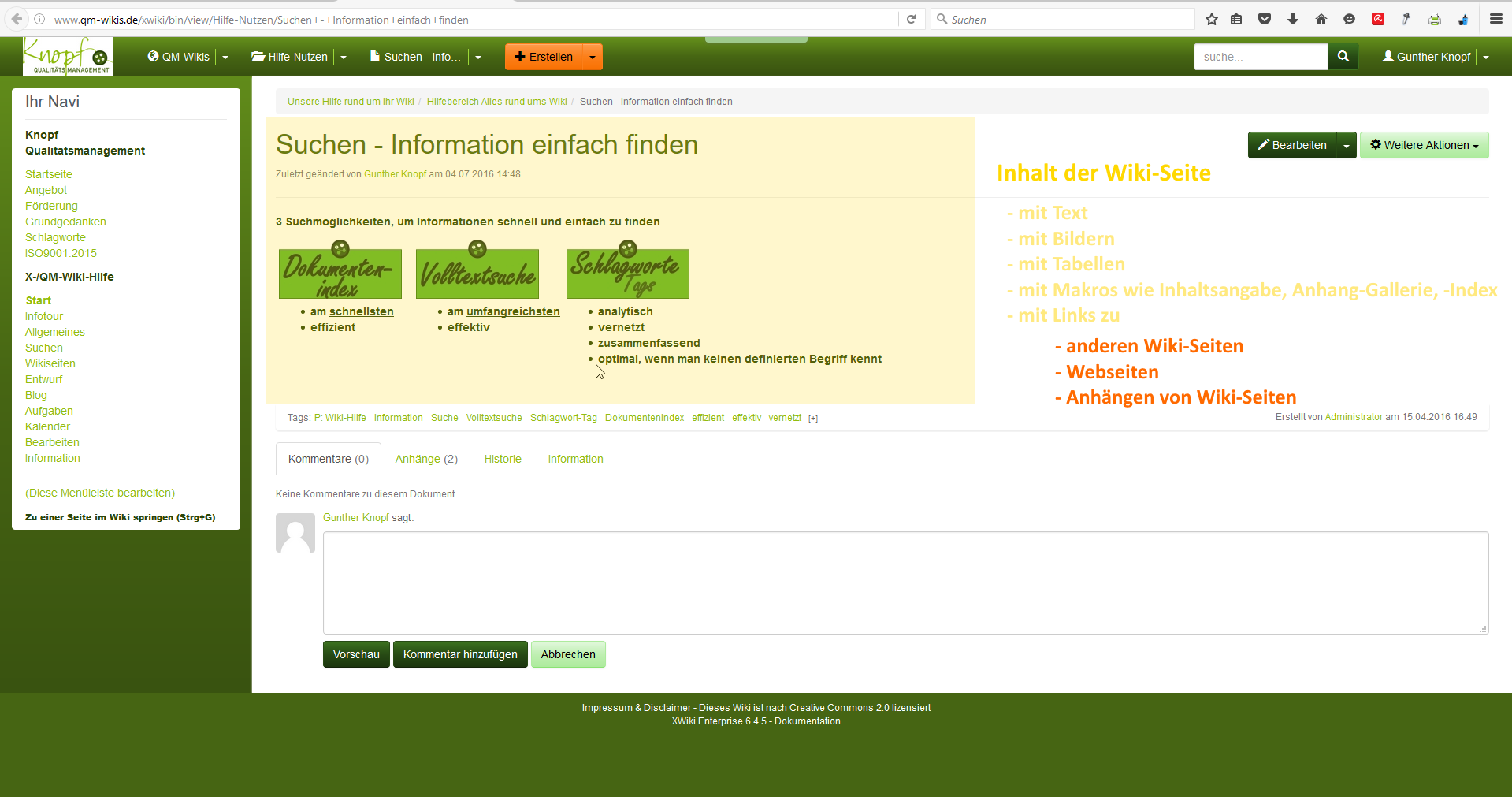Image resolution: width=1512 pixels, height=797 pixels.
Task: Bookmark this page with the star icon
Action: pyautogui.click(x=1211, y=20)
